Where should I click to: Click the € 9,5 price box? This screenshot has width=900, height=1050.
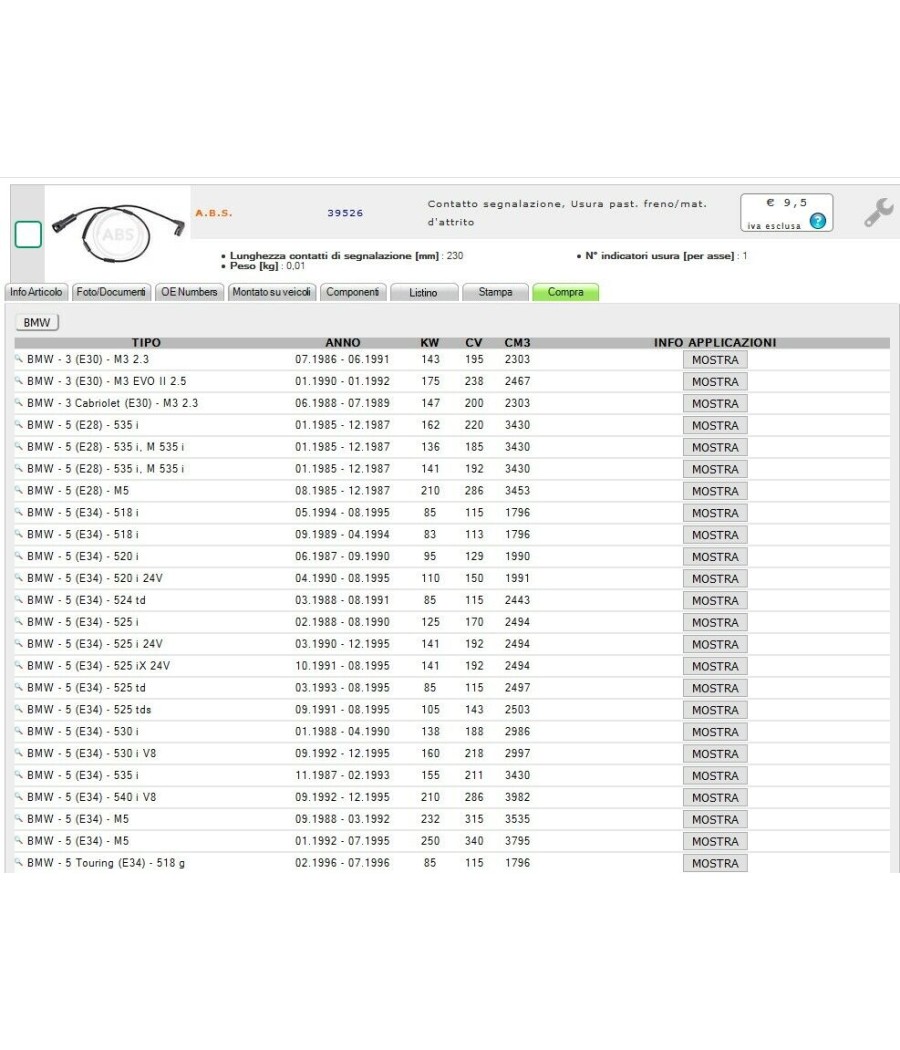(x=787, y=212)
